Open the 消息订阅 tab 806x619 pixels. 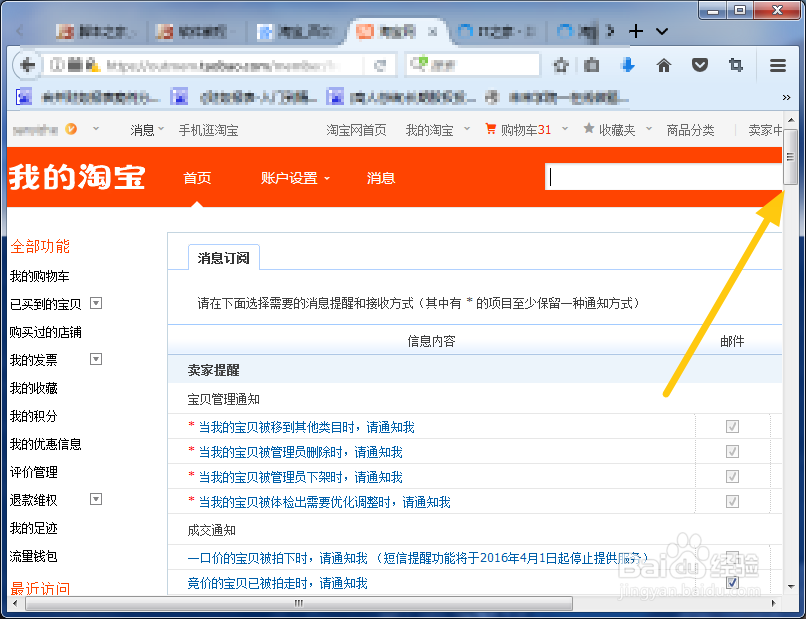224,258
